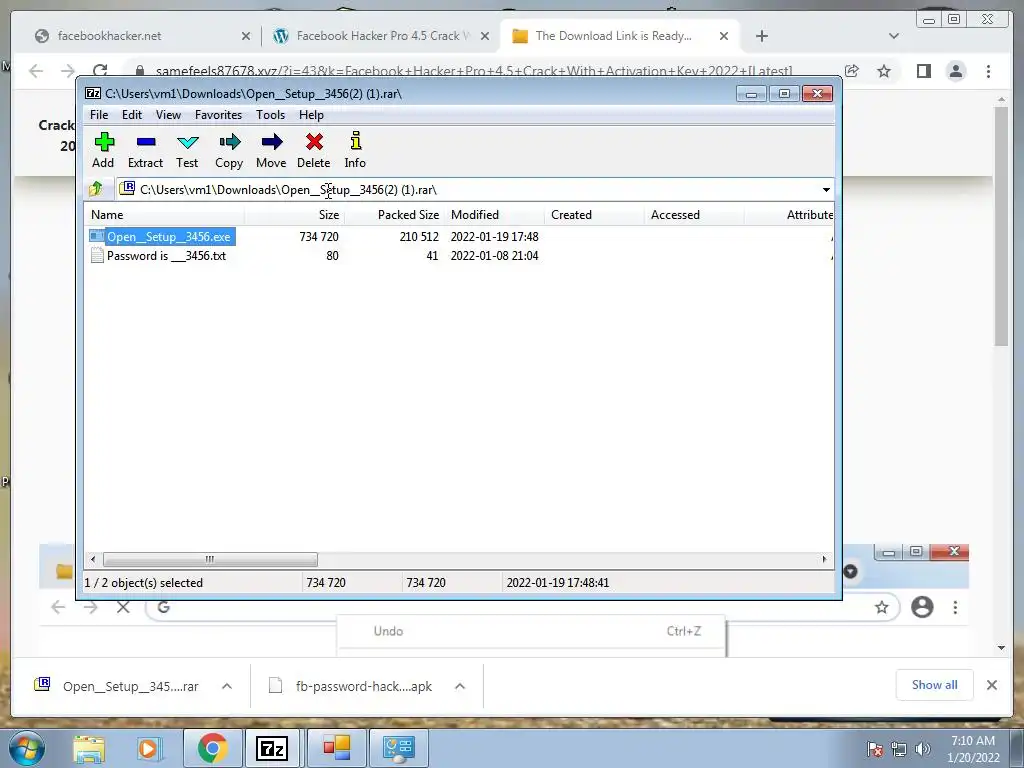Expand options for the fb-password-hack apk download
The width and height of the screenshot is (1024, 768).
[x=460, y=686]
